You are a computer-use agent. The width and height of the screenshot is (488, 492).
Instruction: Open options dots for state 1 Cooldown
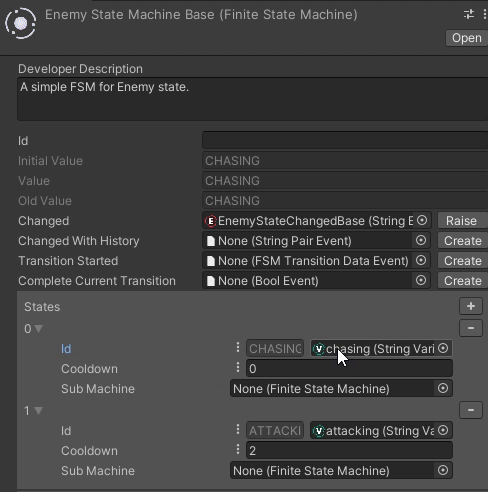(x=238, y=449)
